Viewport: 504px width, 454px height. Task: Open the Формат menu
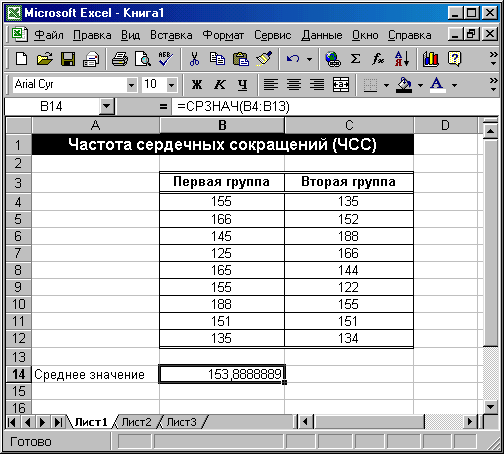point(223,35)
